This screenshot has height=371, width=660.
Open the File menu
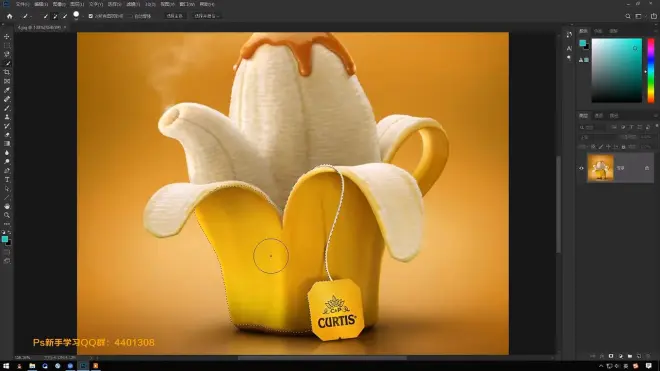coord(22,4)
